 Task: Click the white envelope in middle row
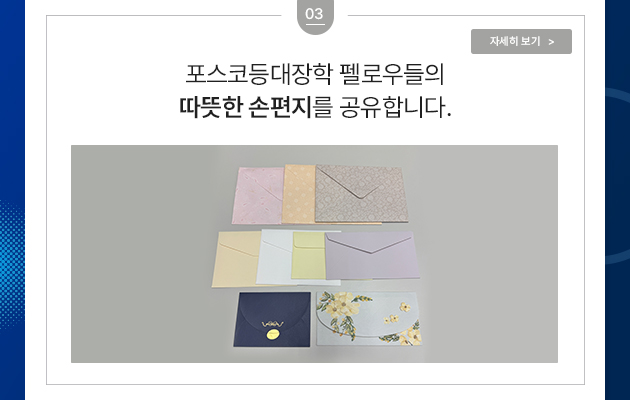pos(275,257)
